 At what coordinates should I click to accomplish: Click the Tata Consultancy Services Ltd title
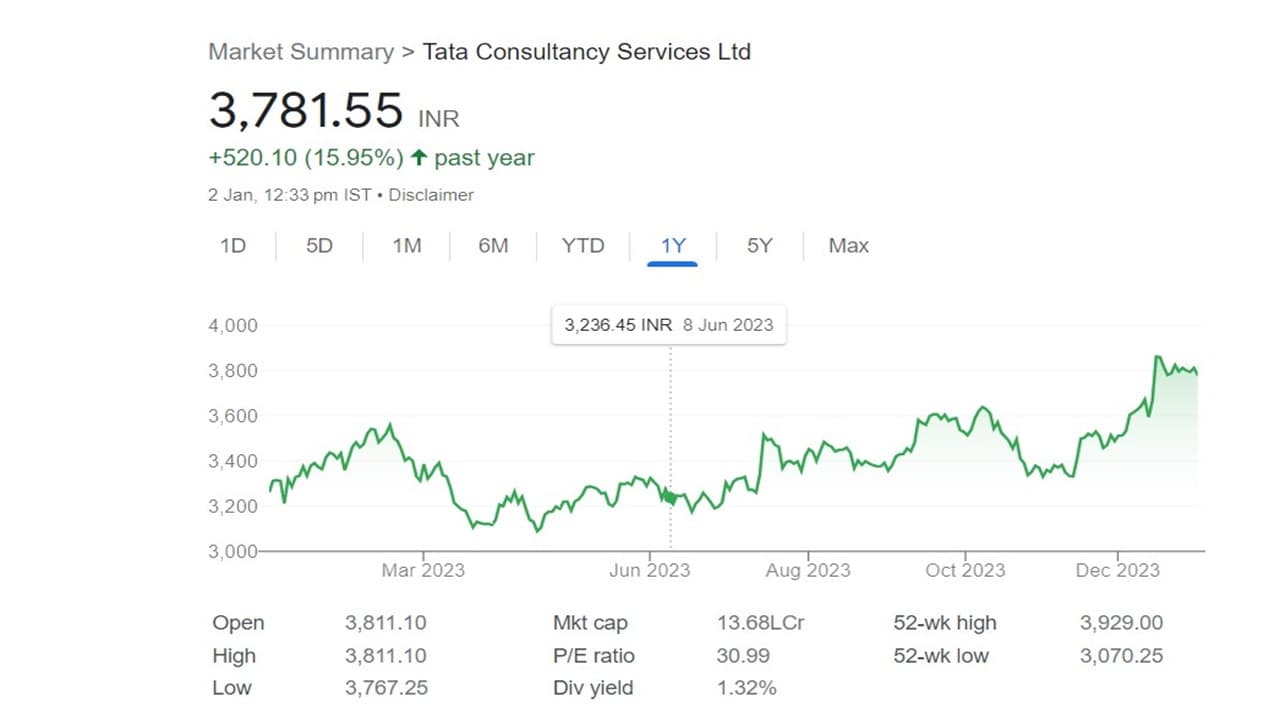point(587,52)
